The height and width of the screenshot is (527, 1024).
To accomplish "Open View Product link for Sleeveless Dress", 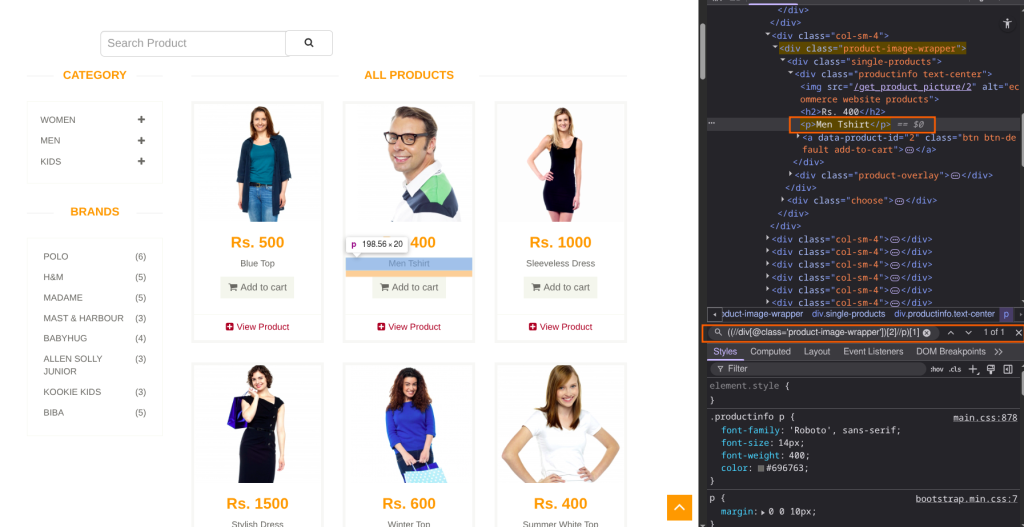I will [561, 327].
